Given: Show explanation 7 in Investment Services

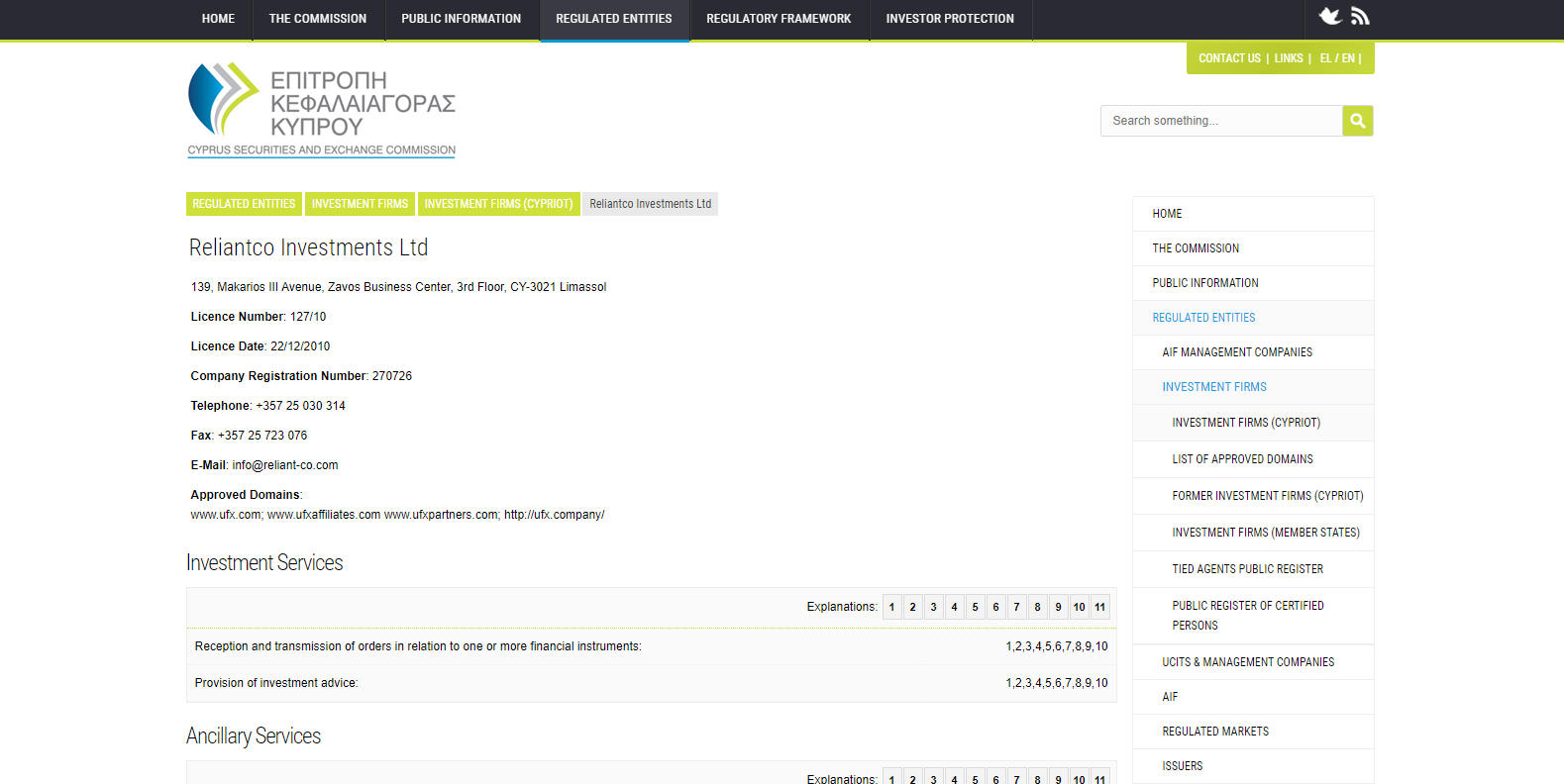Looking at the screenshot, I should click(1016, 607).
